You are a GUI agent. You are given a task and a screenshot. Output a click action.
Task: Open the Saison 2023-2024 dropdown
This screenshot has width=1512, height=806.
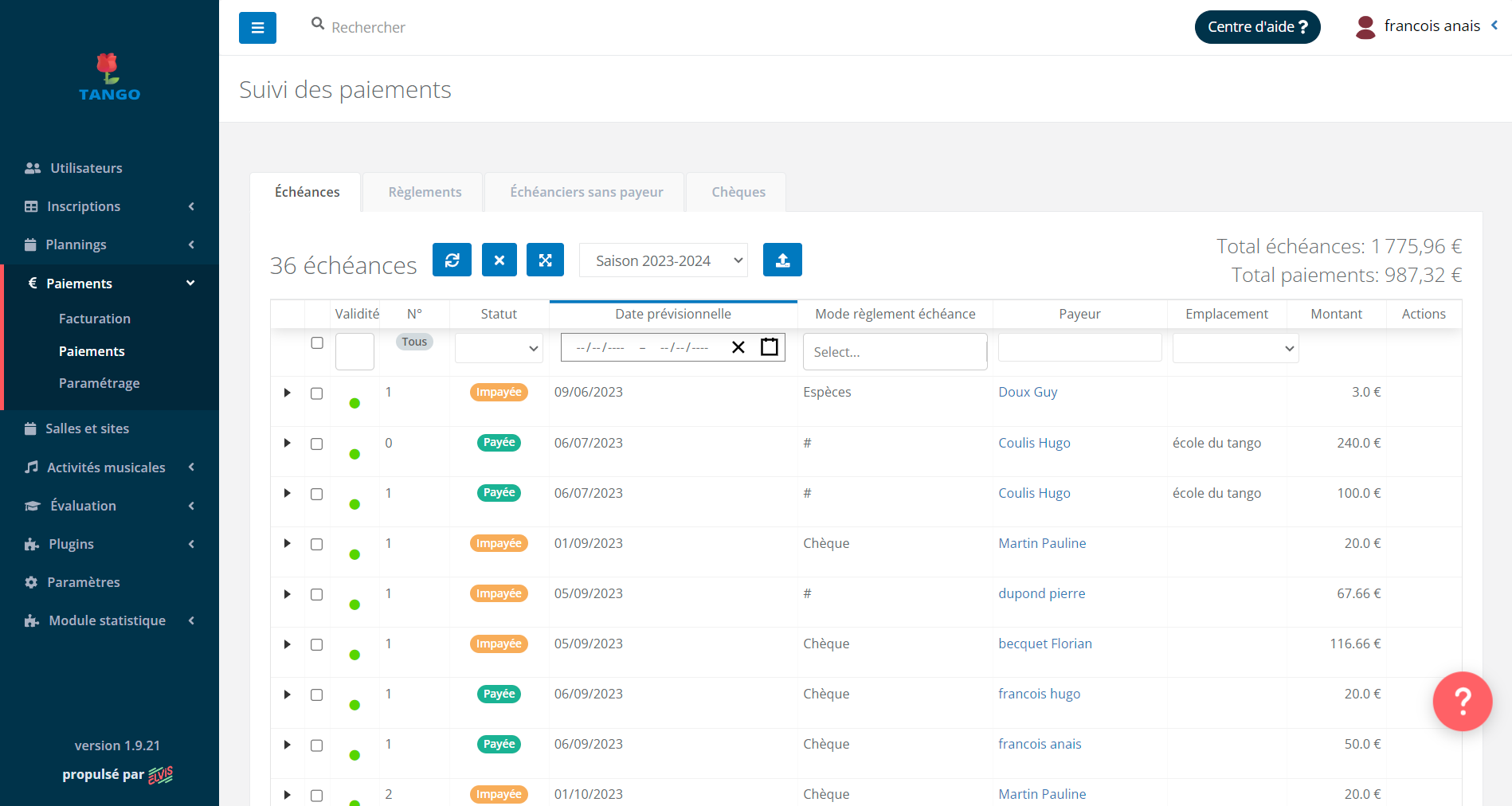(x=663, y=260)
